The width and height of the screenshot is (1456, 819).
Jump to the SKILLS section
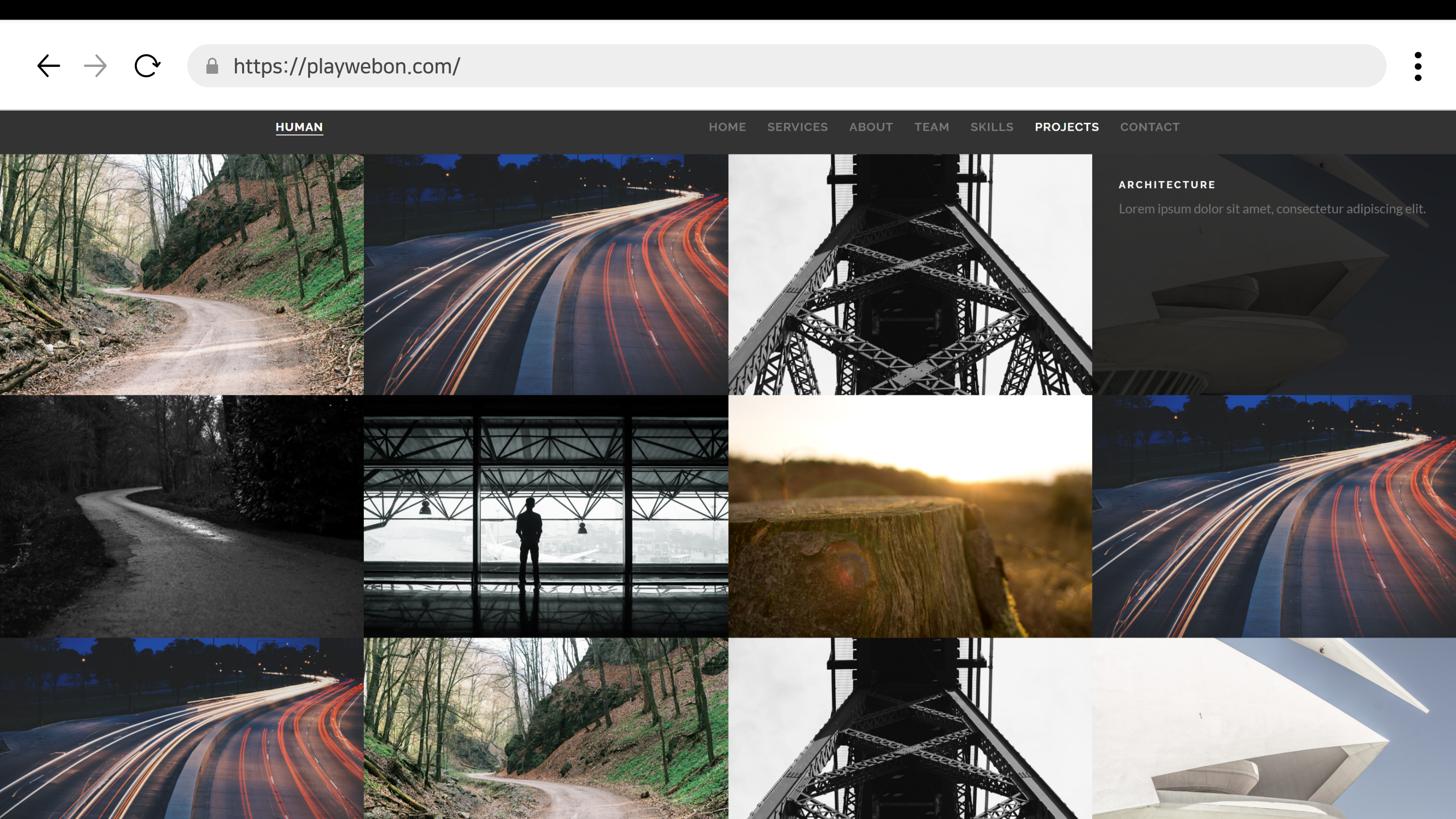pyautogui.click(x=991, y=127)
